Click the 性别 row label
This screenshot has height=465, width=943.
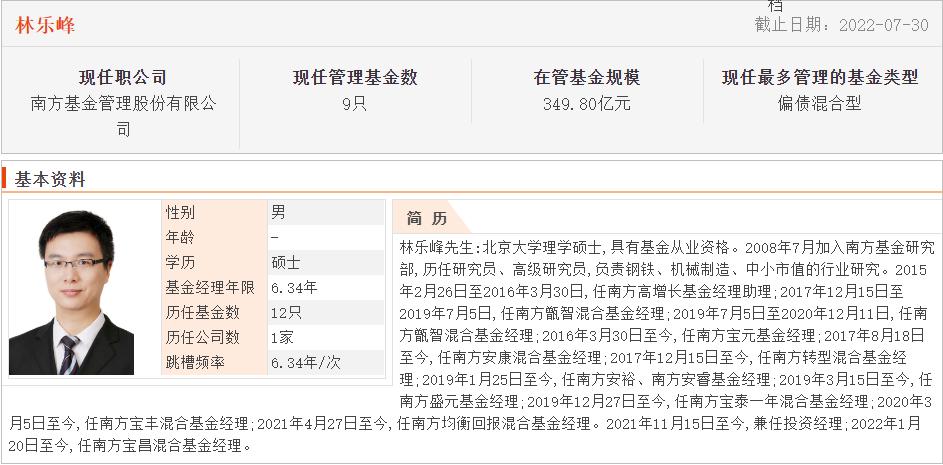pos(180,212)
